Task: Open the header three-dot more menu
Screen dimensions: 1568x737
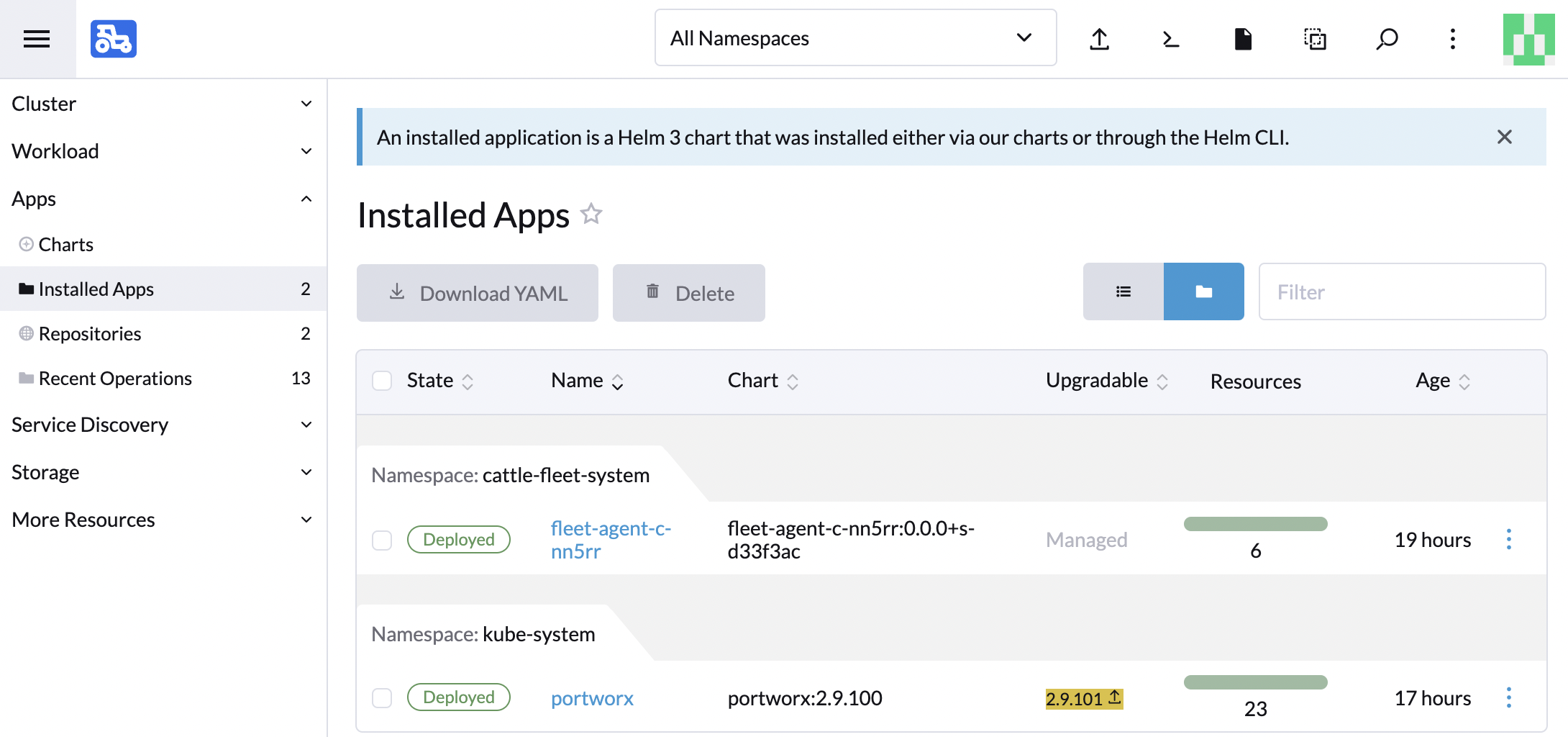Action: [1453, 39]
